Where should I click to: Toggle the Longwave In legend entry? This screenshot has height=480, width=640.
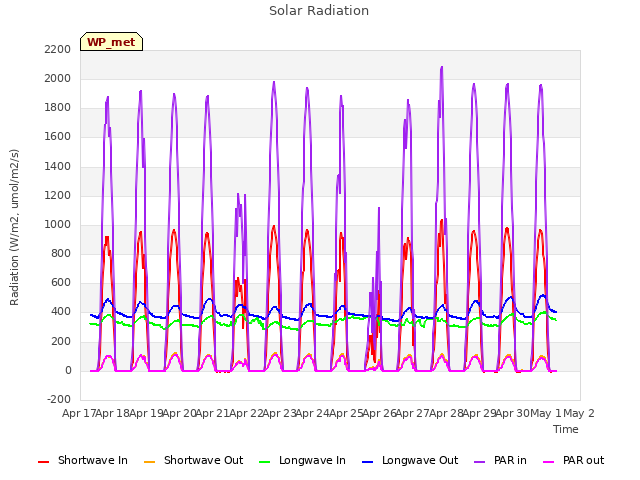tap(302, 460)
